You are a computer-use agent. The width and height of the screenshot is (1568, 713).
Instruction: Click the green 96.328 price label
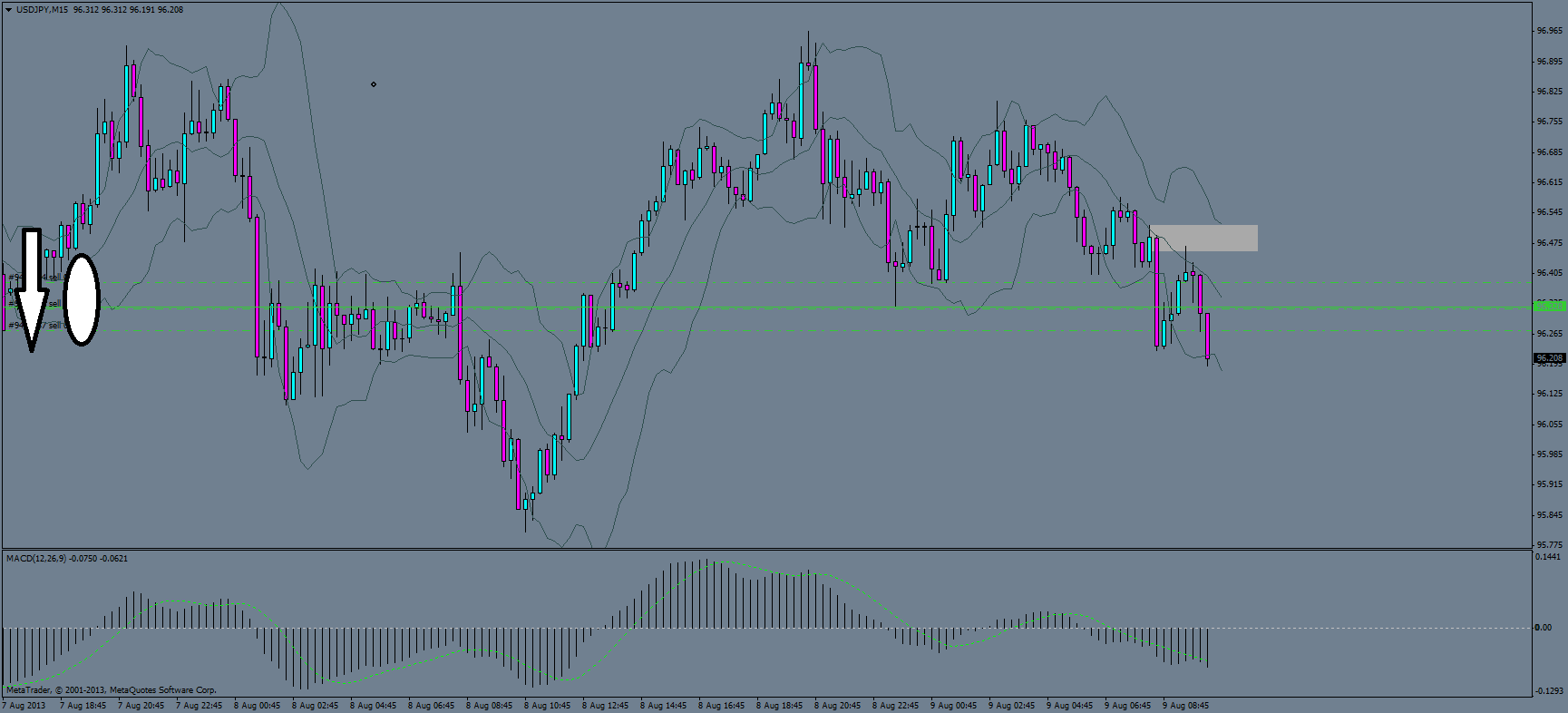coord(1549,307)
